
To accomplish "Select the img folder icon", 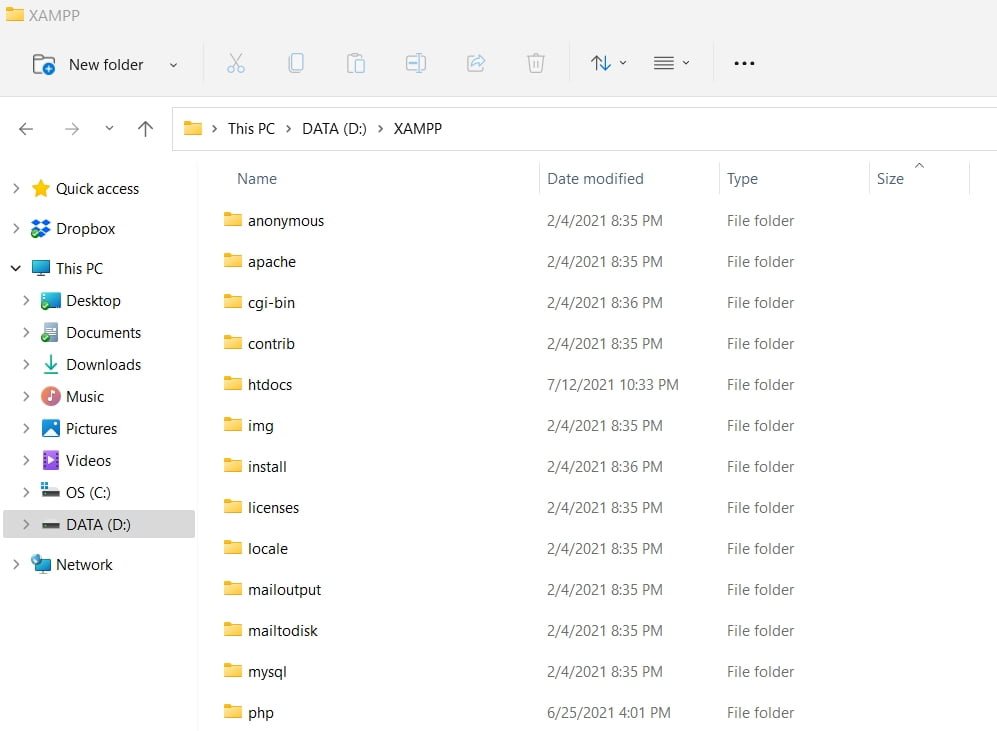I will 233,425.
